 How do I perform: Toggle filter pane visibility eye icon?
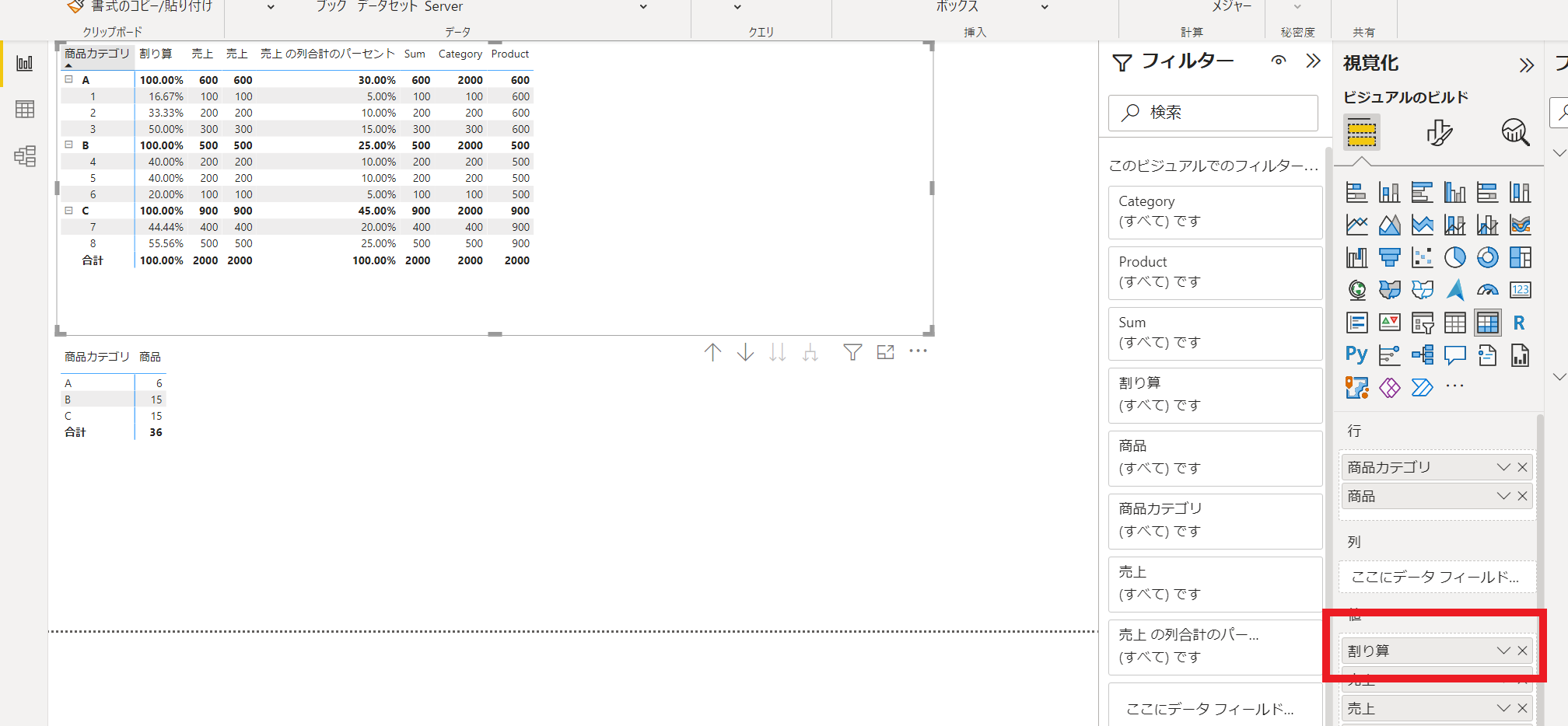click(1279, 61)
